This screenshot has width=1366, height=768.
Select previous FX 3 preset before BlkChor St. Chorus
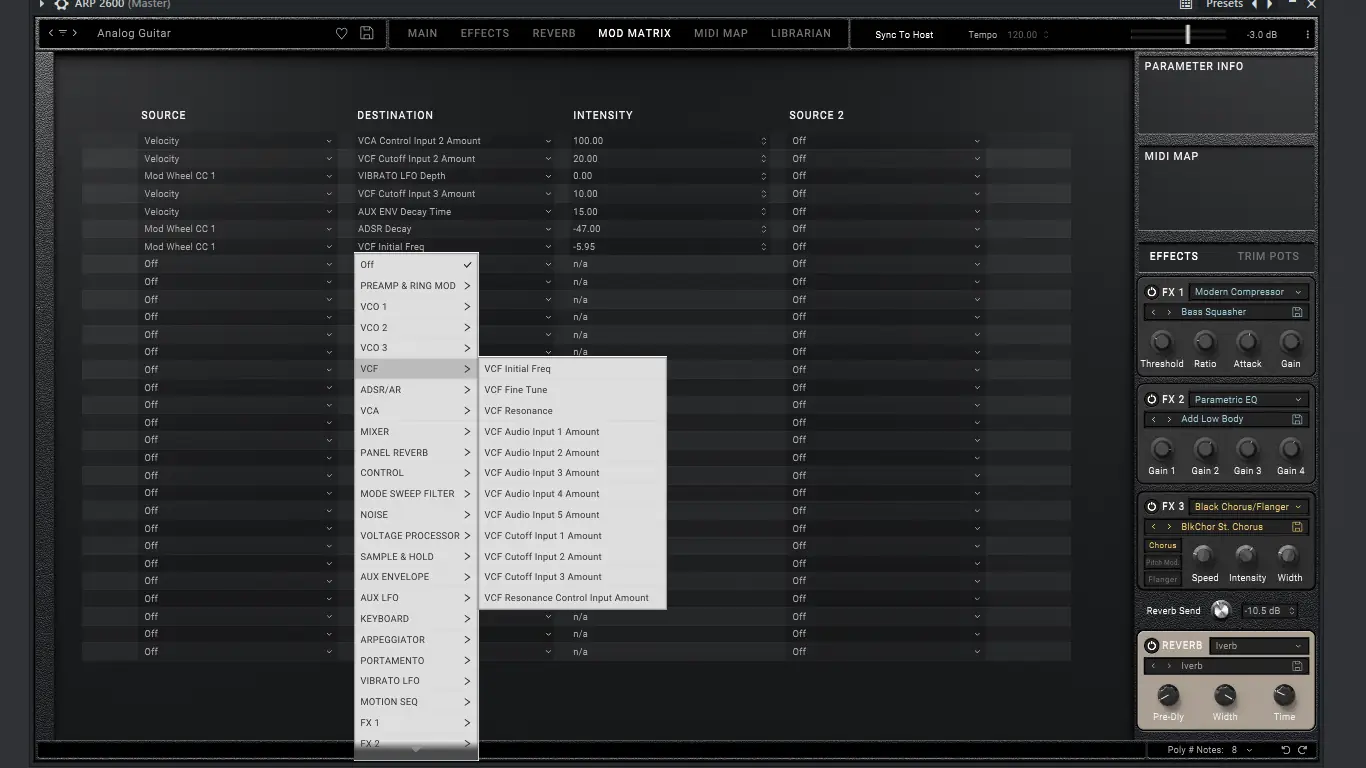coord(1153,527)
